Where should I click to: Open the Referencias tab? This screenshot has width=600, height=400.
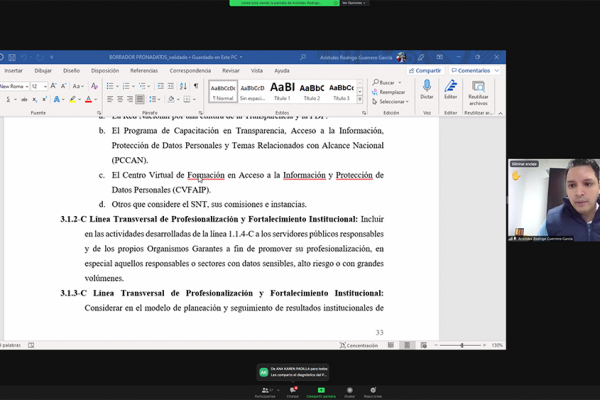[144, 71]
